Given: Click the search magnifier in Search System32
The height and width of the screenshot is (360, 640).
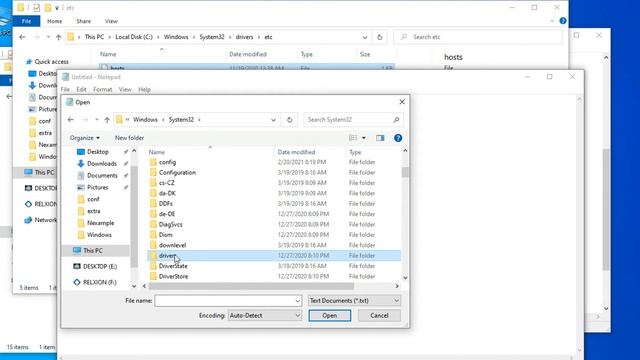Looking at the screenshot, I should point(396,120).
